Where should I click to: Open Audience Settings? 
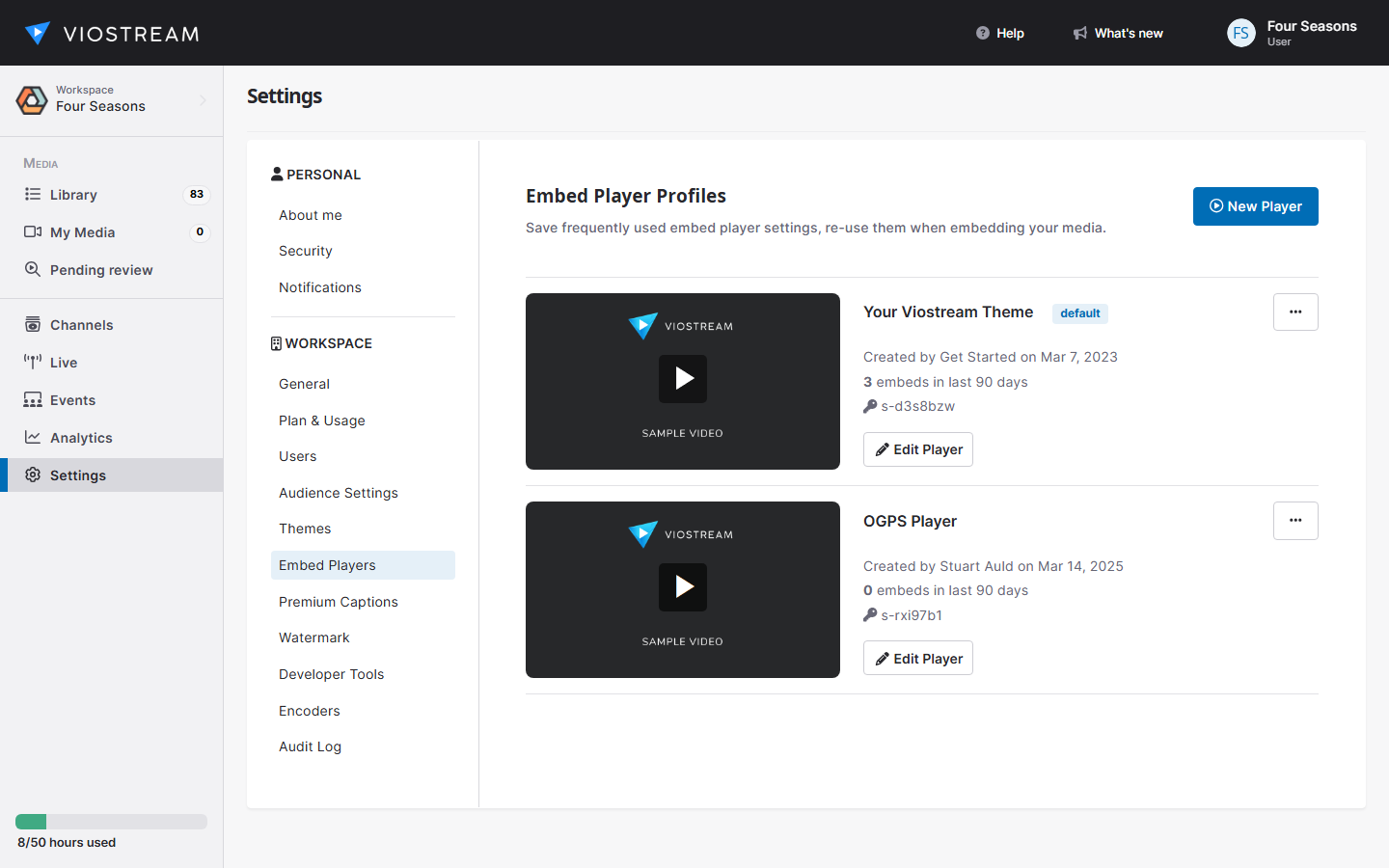[363, 493]
